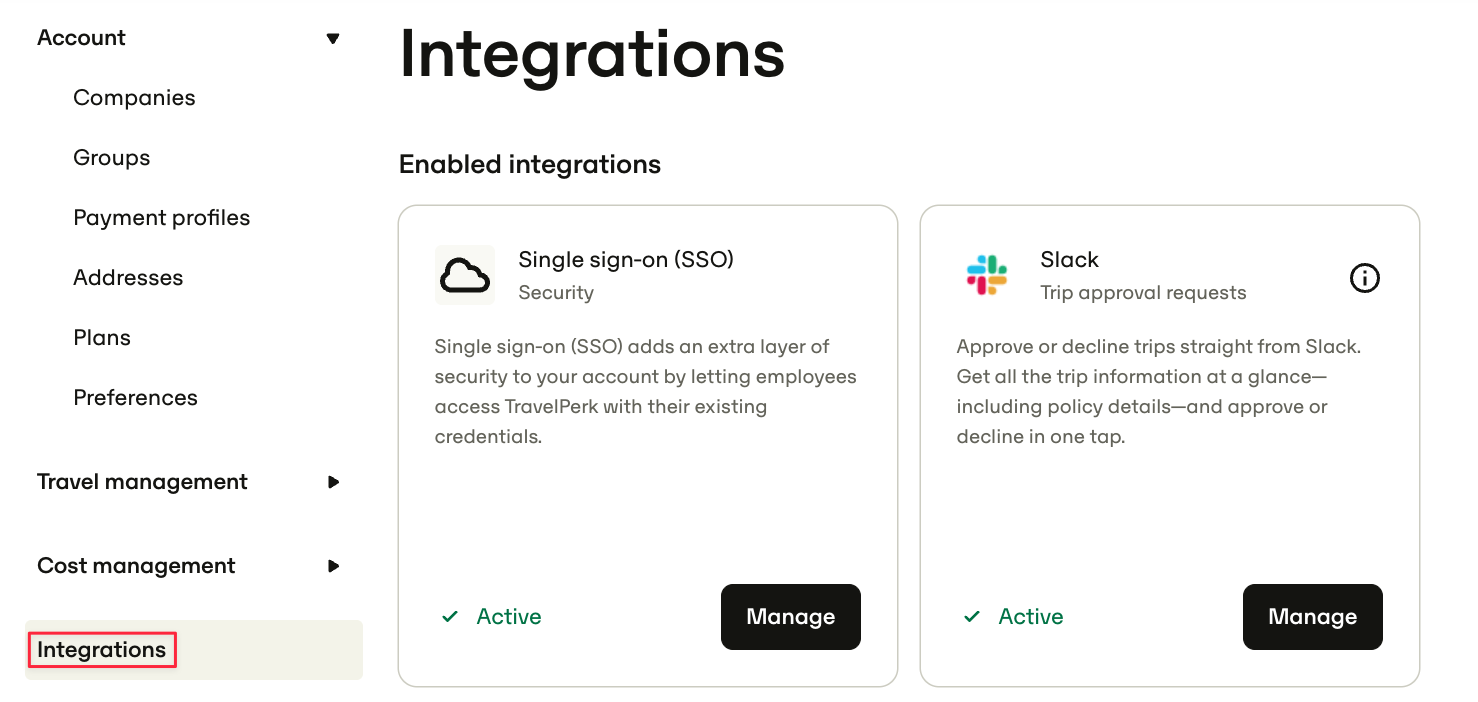Open the Companies menu item
The width and height of the screenshot is (1478, 702).
(x=134, y=98)
